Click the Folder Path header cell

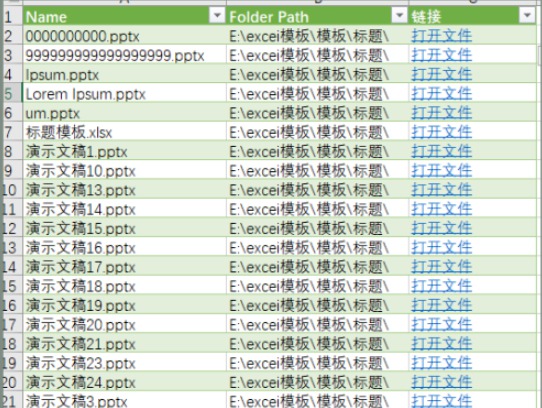tap(317, 16)
